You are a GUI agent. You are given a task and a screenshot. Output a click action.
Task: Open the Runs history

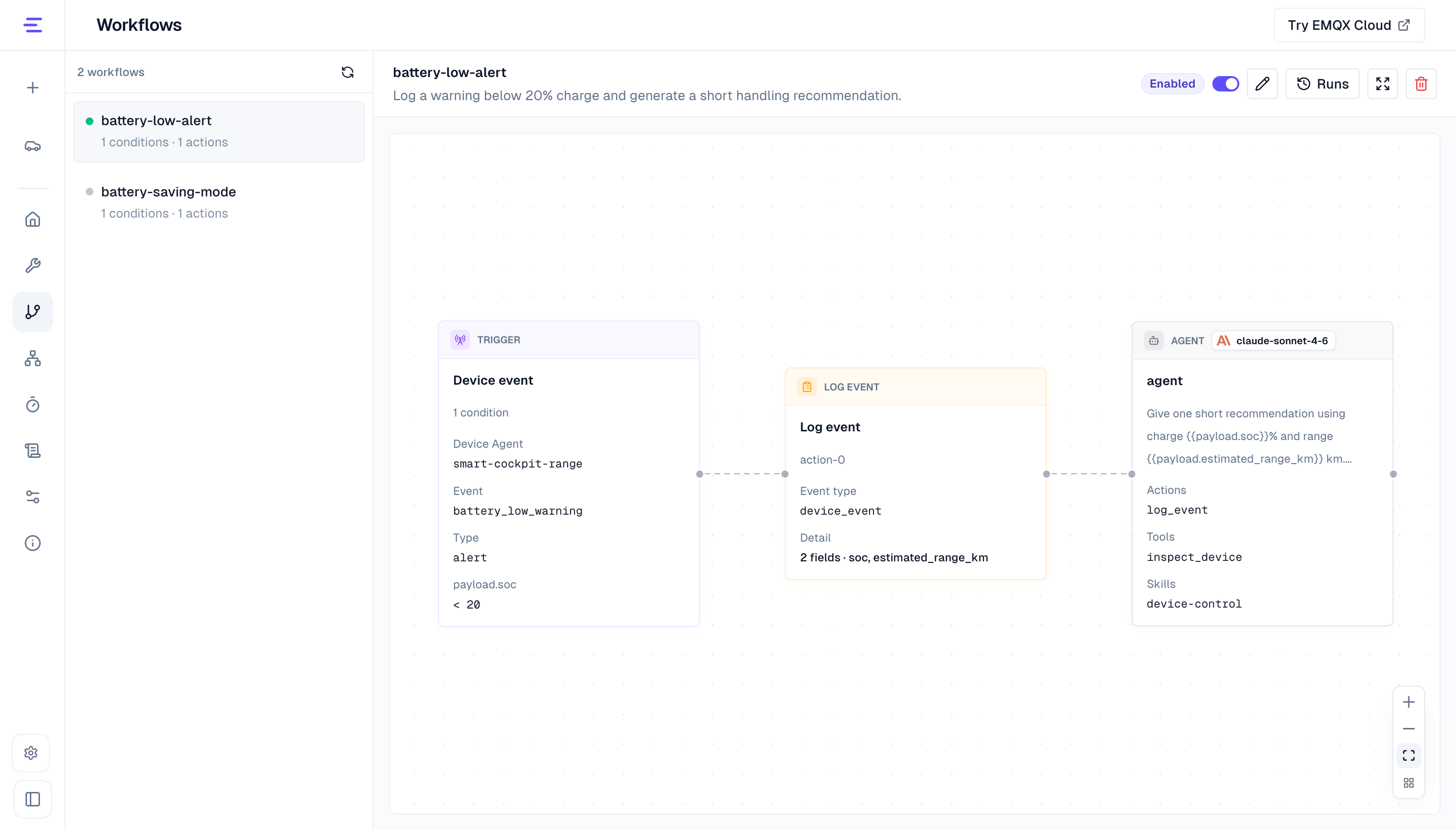click(x=1323, y=84)
